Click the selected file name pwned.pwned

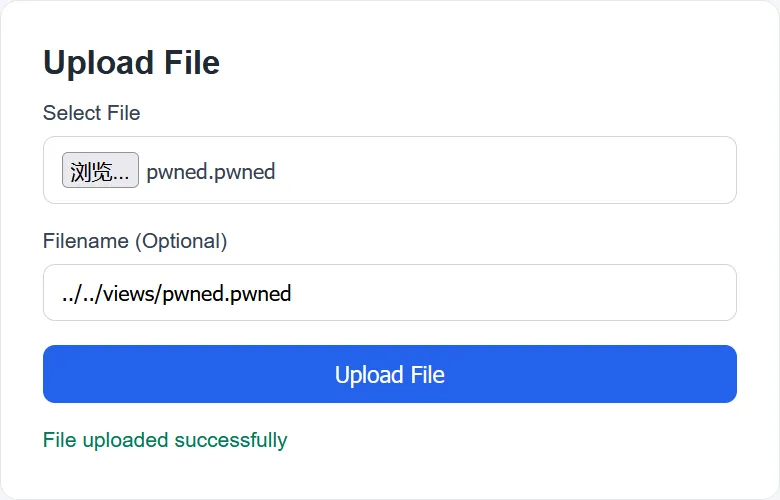click(x=210, y=171)
